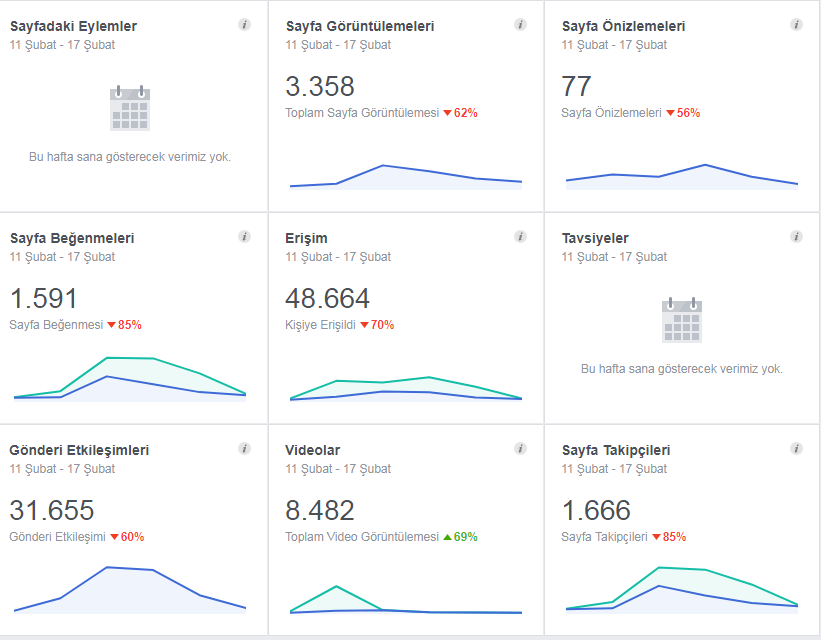Click info icon on Sayfadaki Eylemler card
Image resolution: width=824 pixels, height=640 pixels.
244,25
